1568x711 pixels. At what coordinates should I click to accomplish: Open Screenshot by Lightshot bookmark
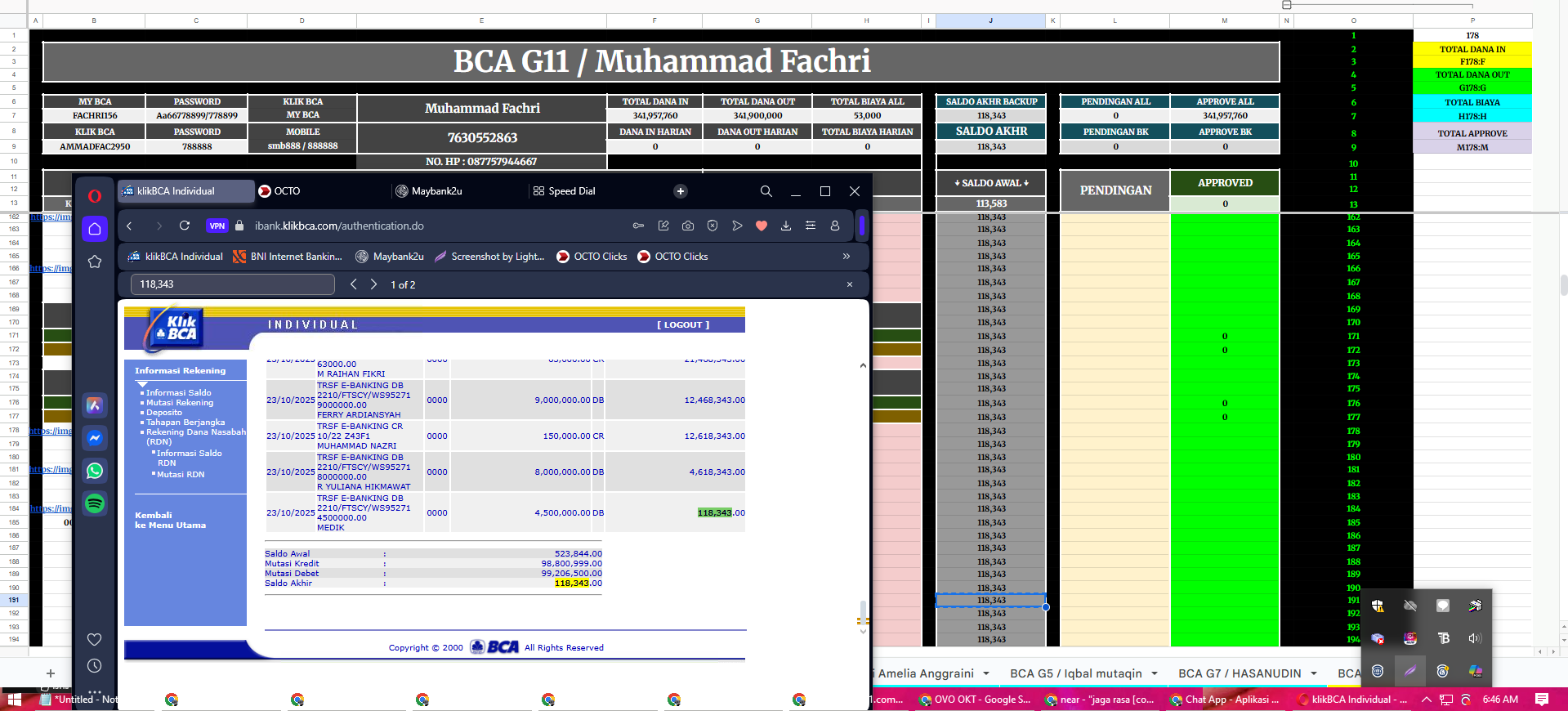pyautogui.click(x=489, y=257)
